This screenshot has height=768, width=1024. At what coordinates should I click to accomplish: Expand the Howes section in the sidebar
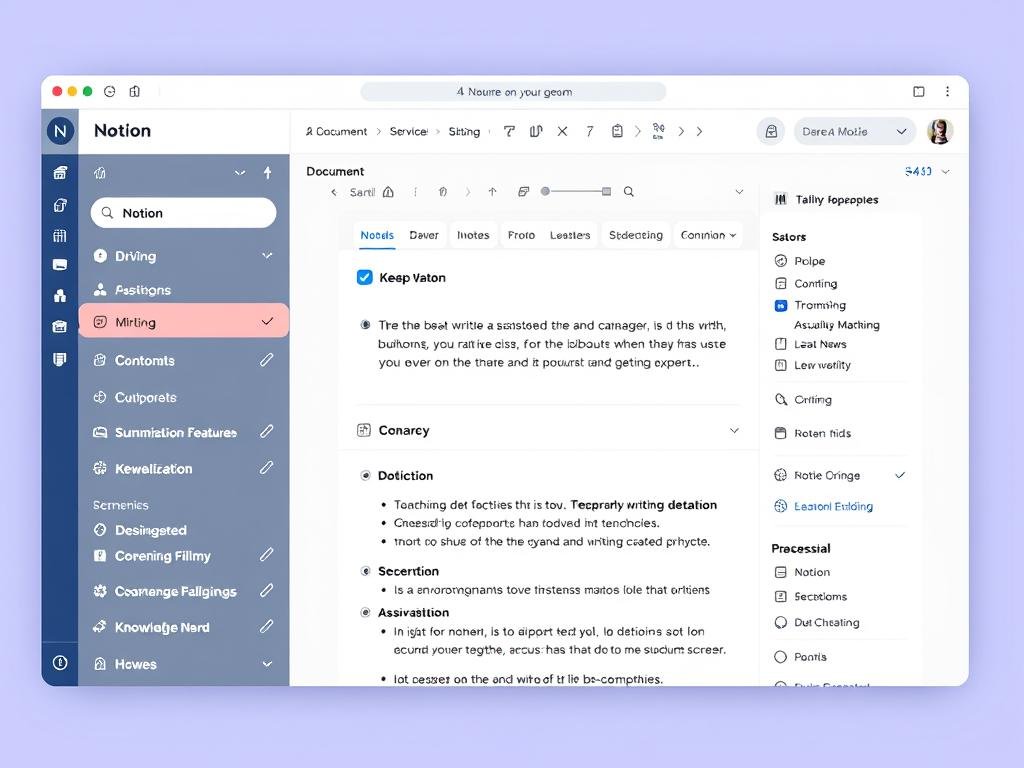click(x=267, y=663)
